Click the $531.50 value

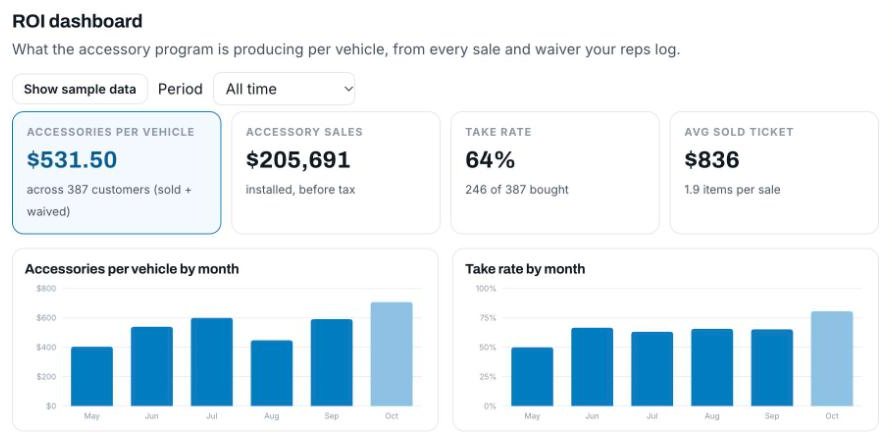coord(72,160)
